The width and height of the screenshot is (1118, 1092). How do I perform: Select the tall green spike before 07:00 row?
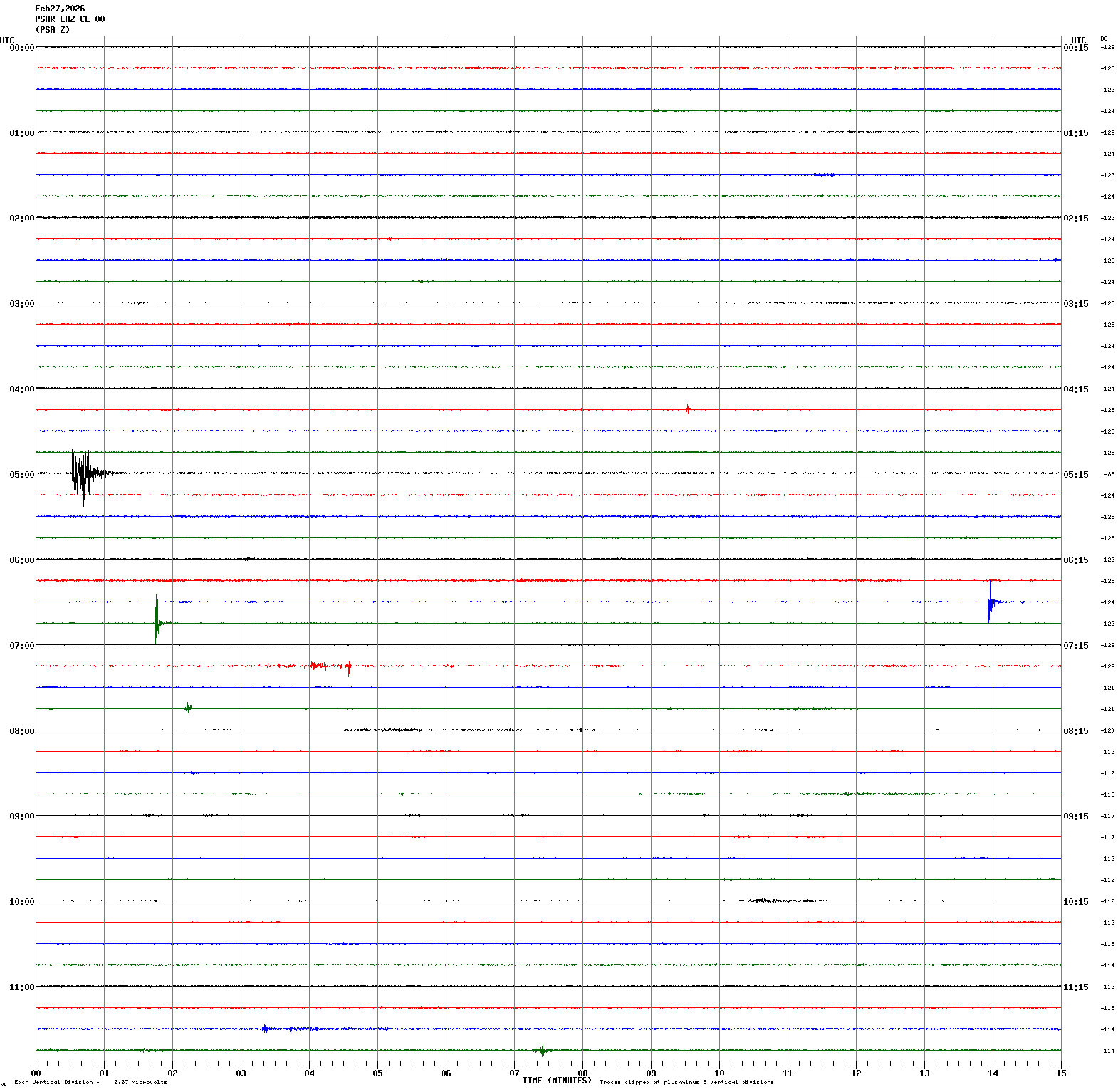pos(157,621)
